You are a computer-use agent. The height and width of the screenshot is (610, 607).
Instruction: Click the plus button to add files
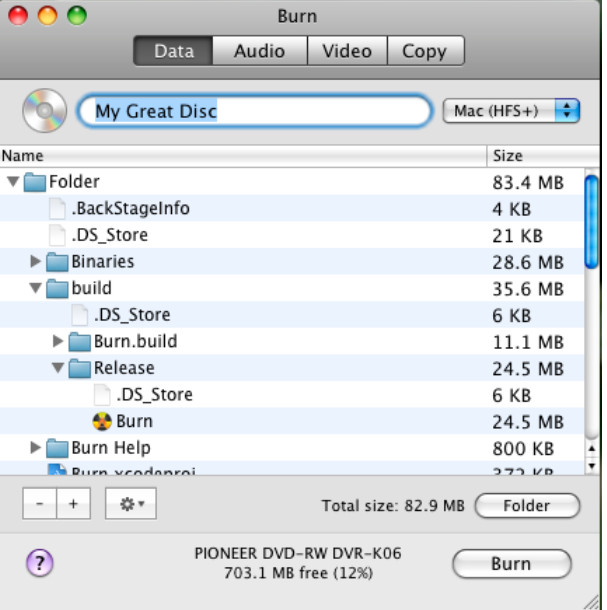[x=74, y=504]
